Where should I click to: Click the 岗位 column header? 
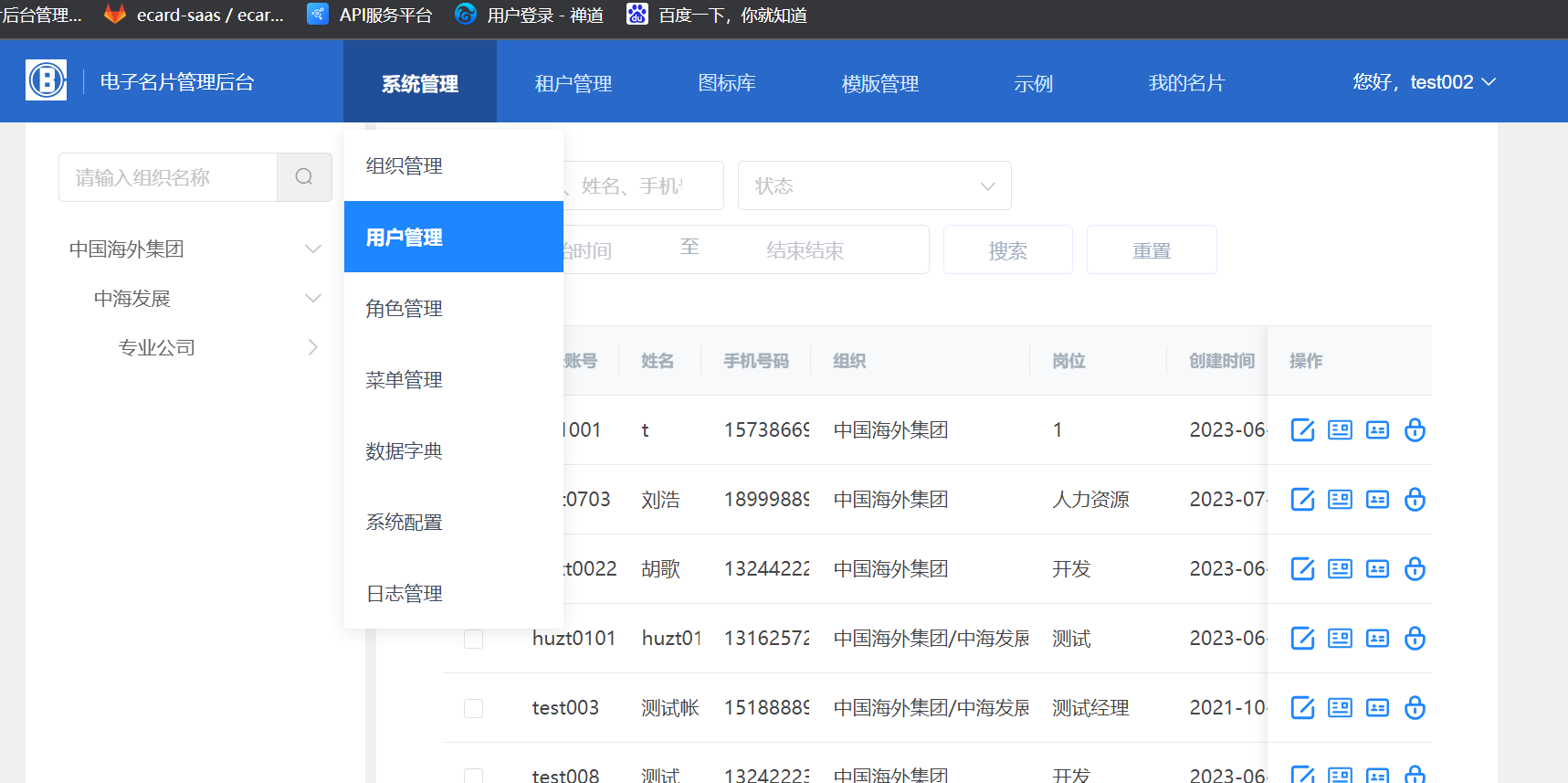tap(1068, 361)
